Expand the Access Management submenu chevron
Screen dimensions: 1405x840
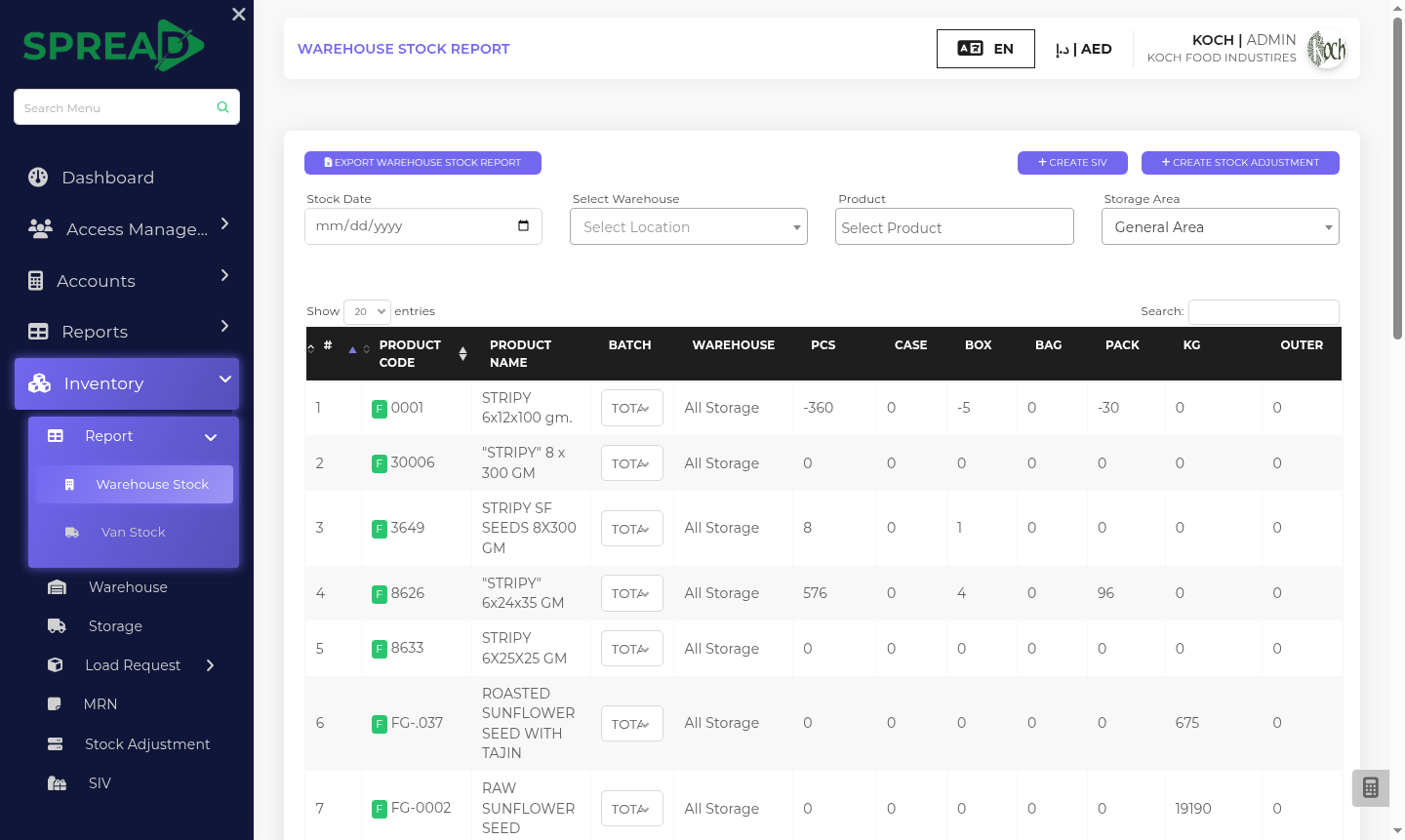[225, 223]
